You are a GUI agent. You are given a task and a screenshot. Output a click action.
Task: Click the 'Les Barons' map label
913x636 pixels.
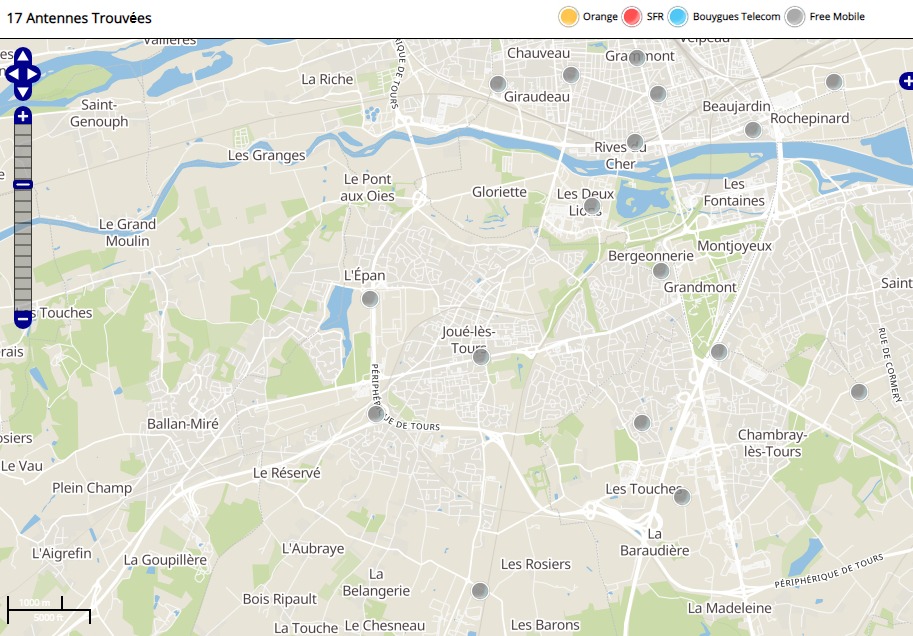(x=545, y=625)
